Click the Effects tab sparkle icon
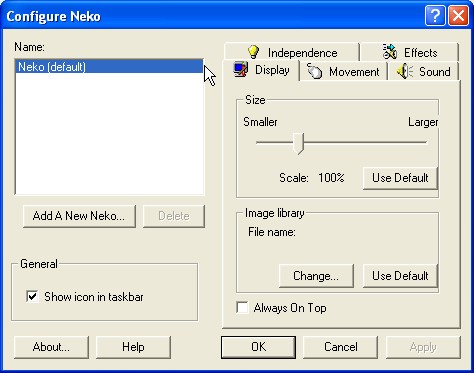 (x=389, y=52)
